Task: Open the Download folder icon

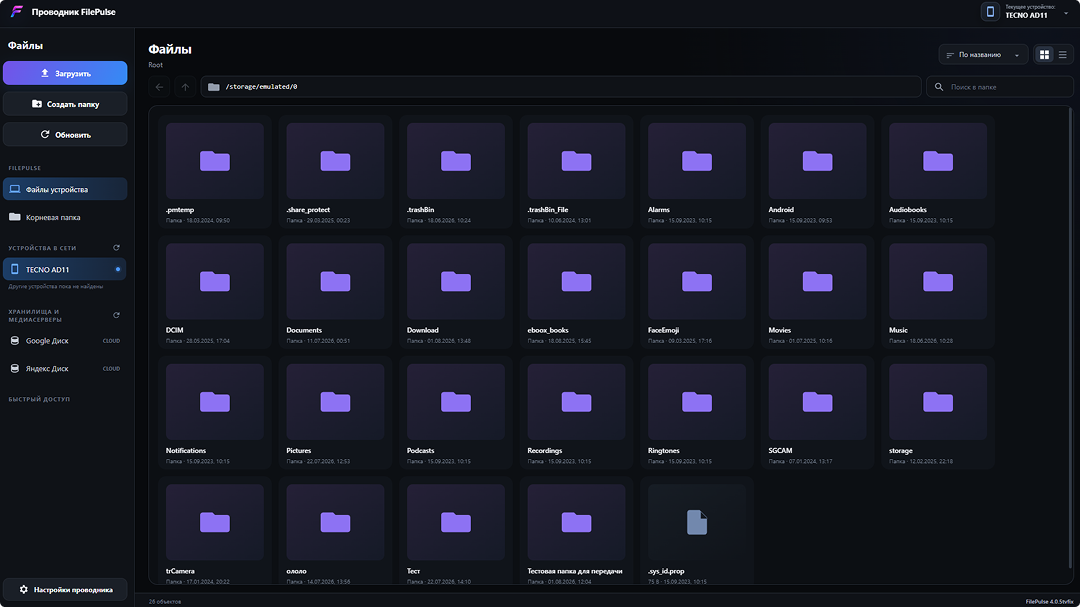Action: pyautogui.click(x=456, y=282)
